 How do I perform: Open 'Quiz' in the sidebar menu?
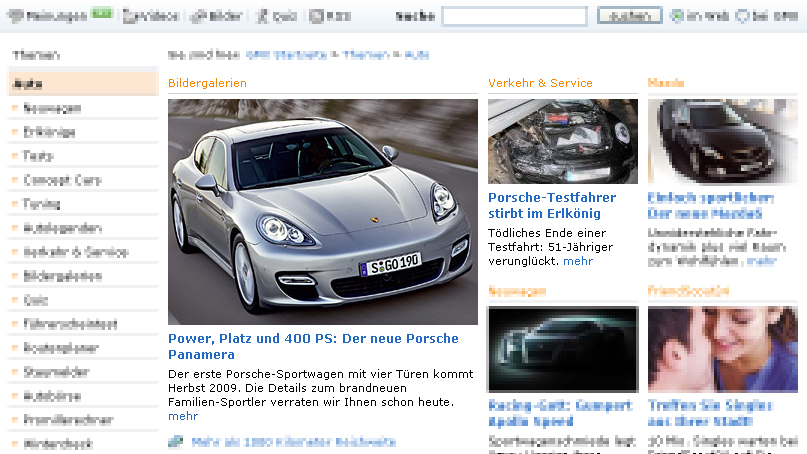[36, 300]
